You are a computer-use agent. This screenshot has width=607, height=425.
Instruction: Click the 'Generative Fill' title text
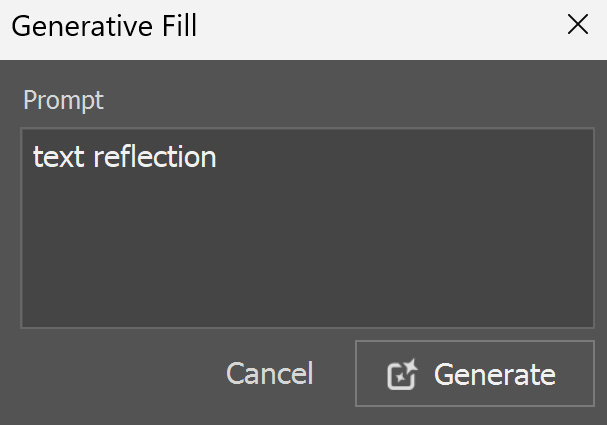105,26
